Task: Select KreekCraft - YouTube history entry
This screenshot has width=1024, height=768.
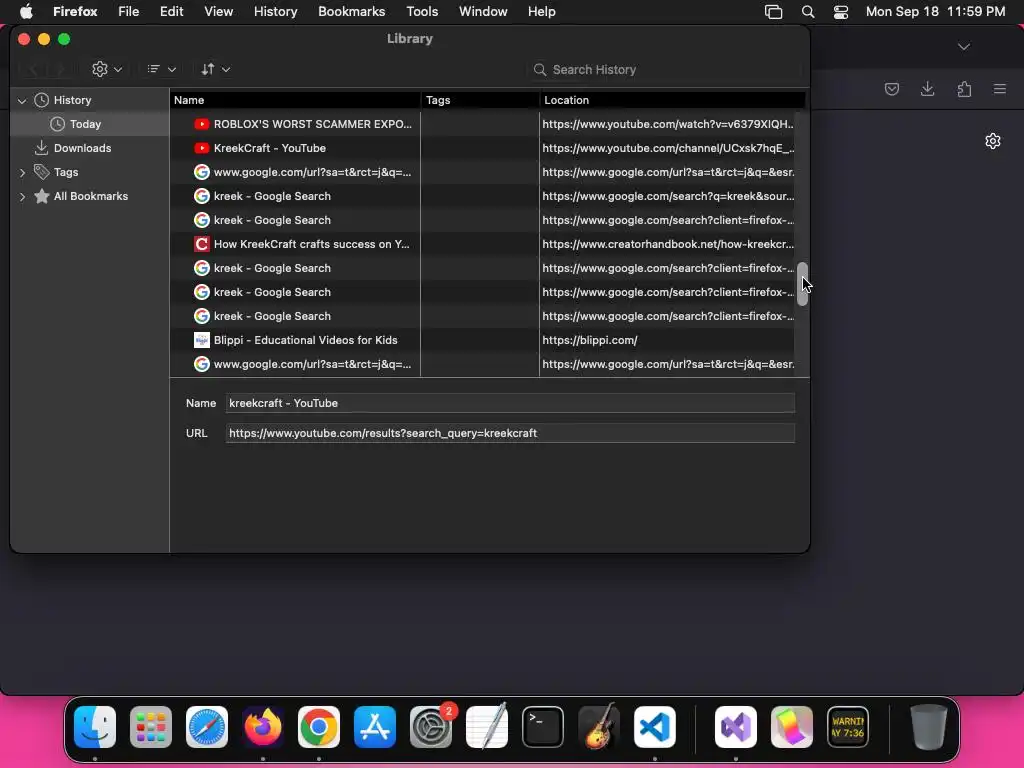Action: [x=270, y=148]
